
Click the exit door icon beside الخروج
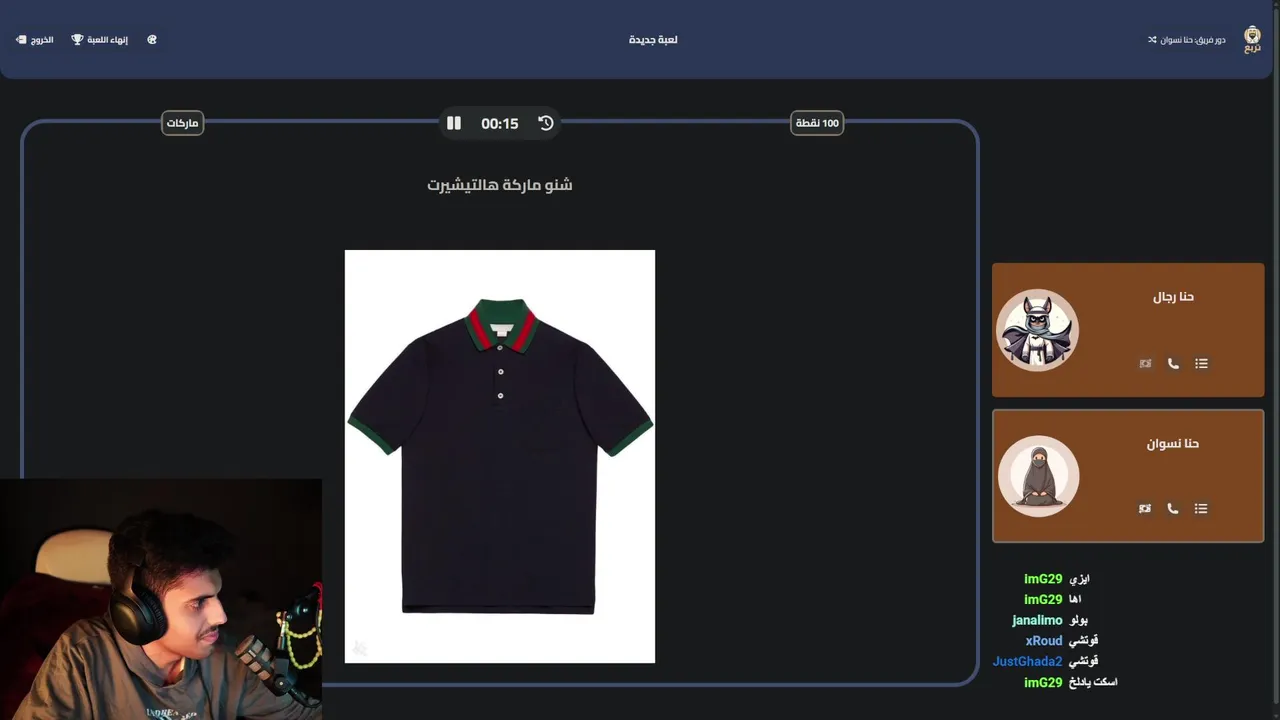click(21, 40)
